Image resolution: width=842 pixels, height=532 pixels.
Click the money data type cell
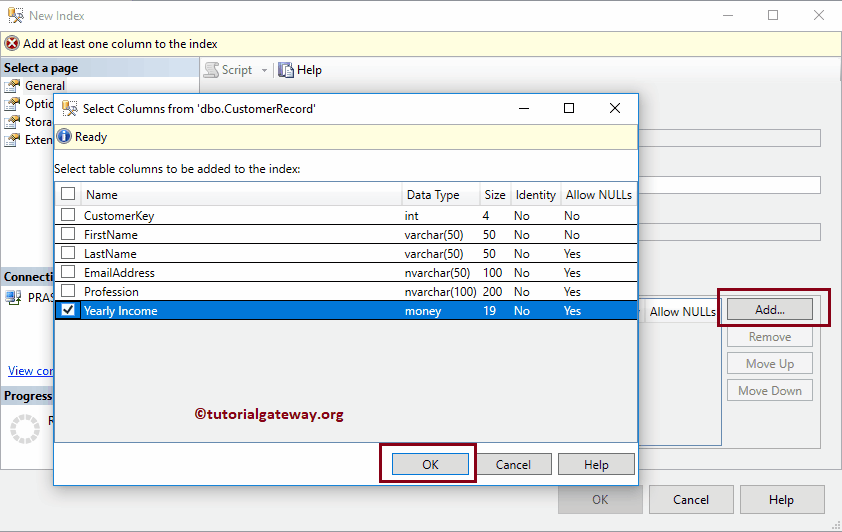tap(423, 311)
